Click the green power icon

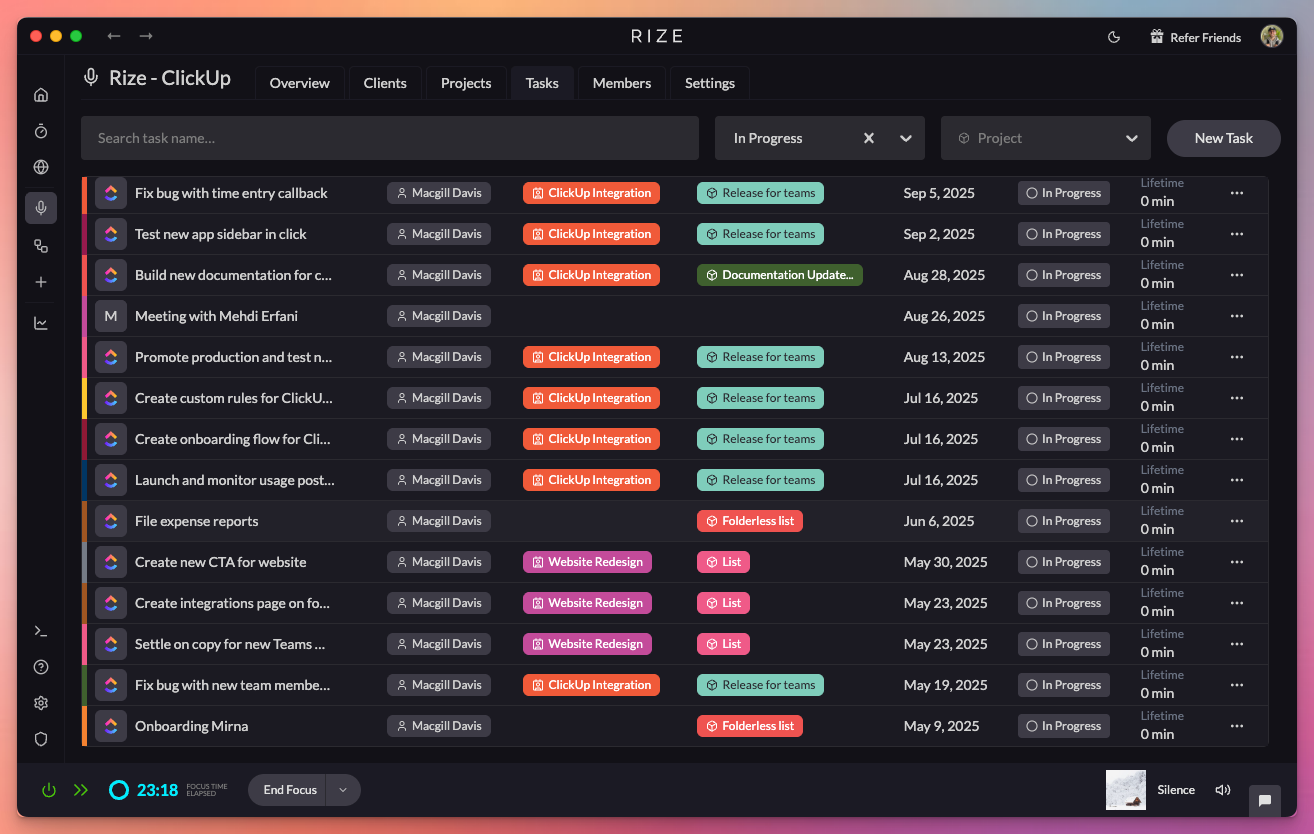pyautogui.click(x=48, y=790)
